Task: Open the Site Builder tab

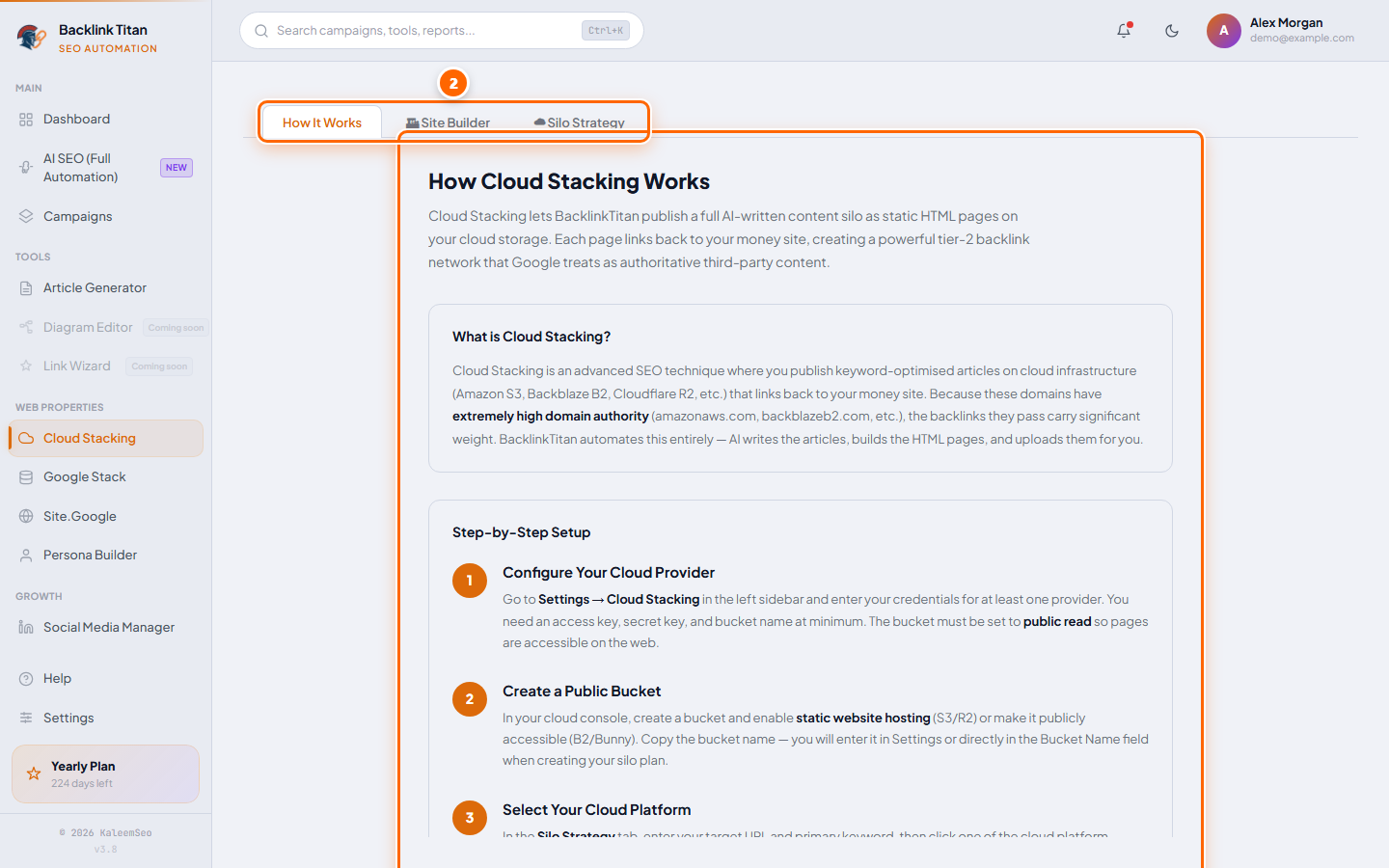Action: [x=448, y=122]
